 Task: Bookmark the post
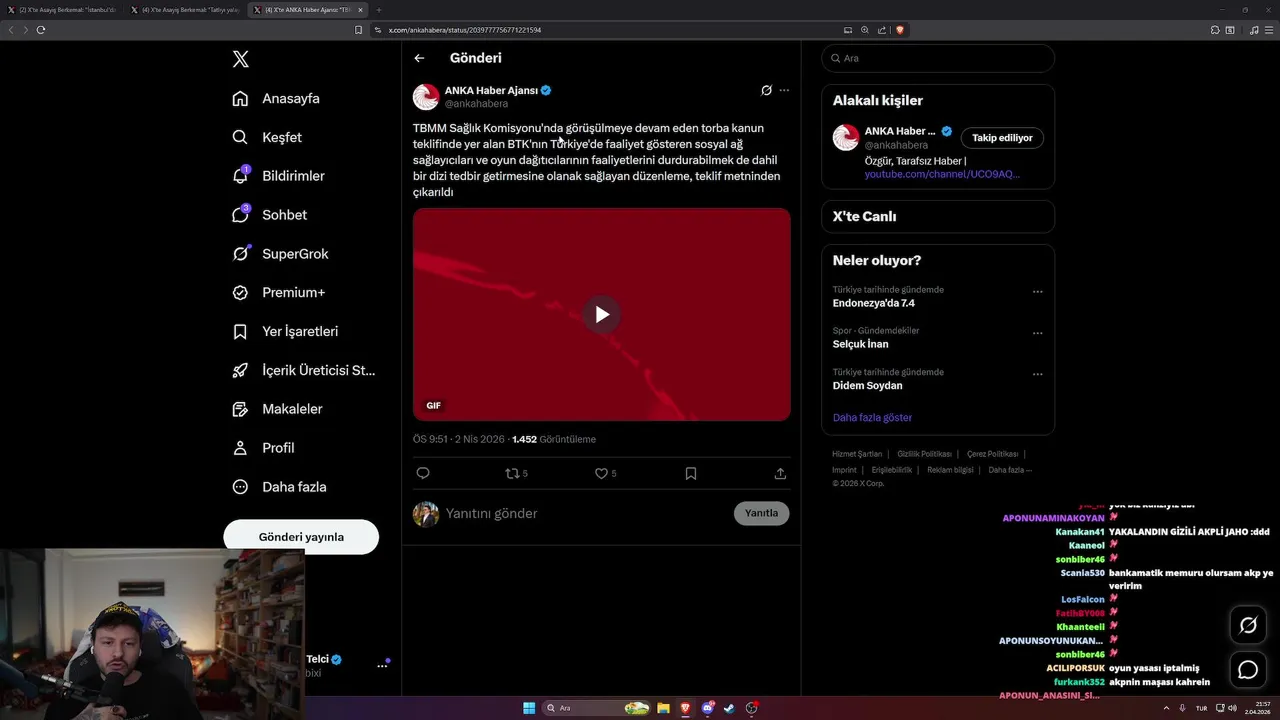691,473
